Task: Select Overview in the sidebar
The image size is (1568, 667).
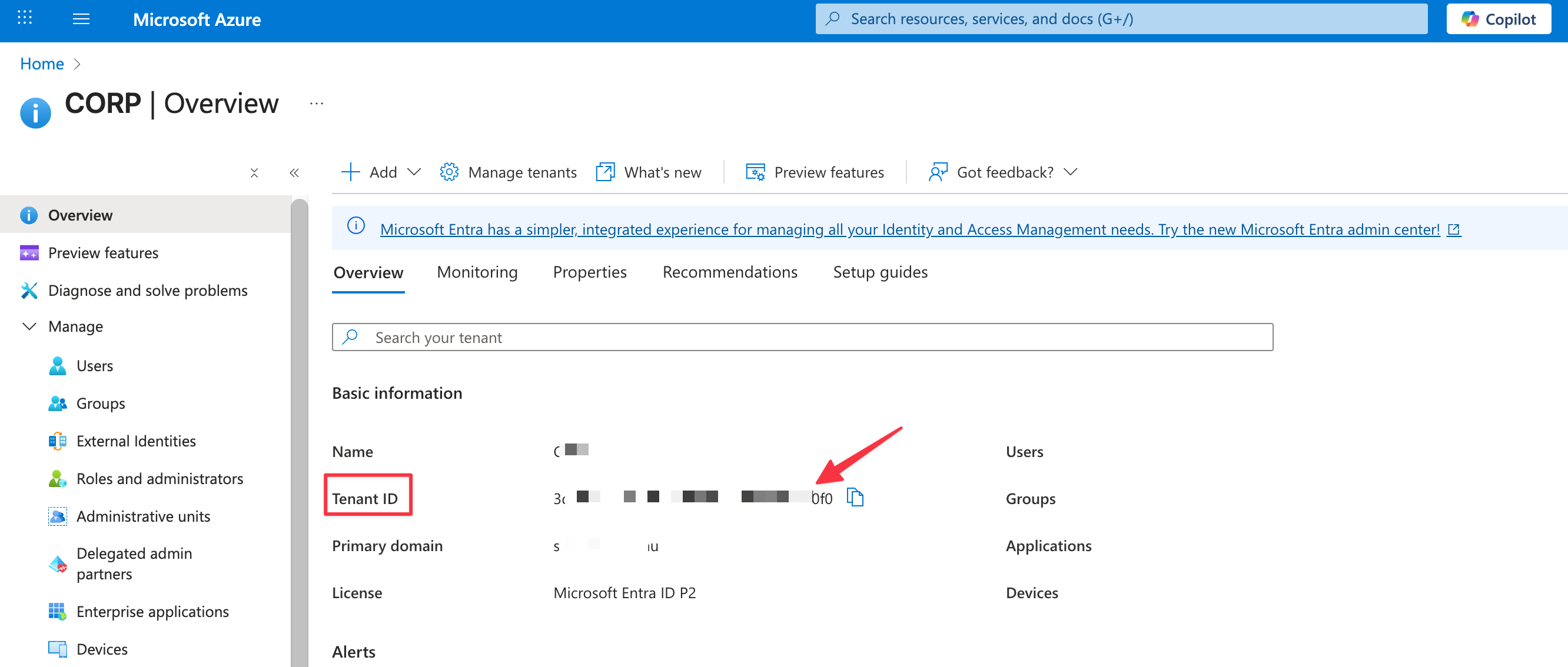Action: (x=145, y=215)
